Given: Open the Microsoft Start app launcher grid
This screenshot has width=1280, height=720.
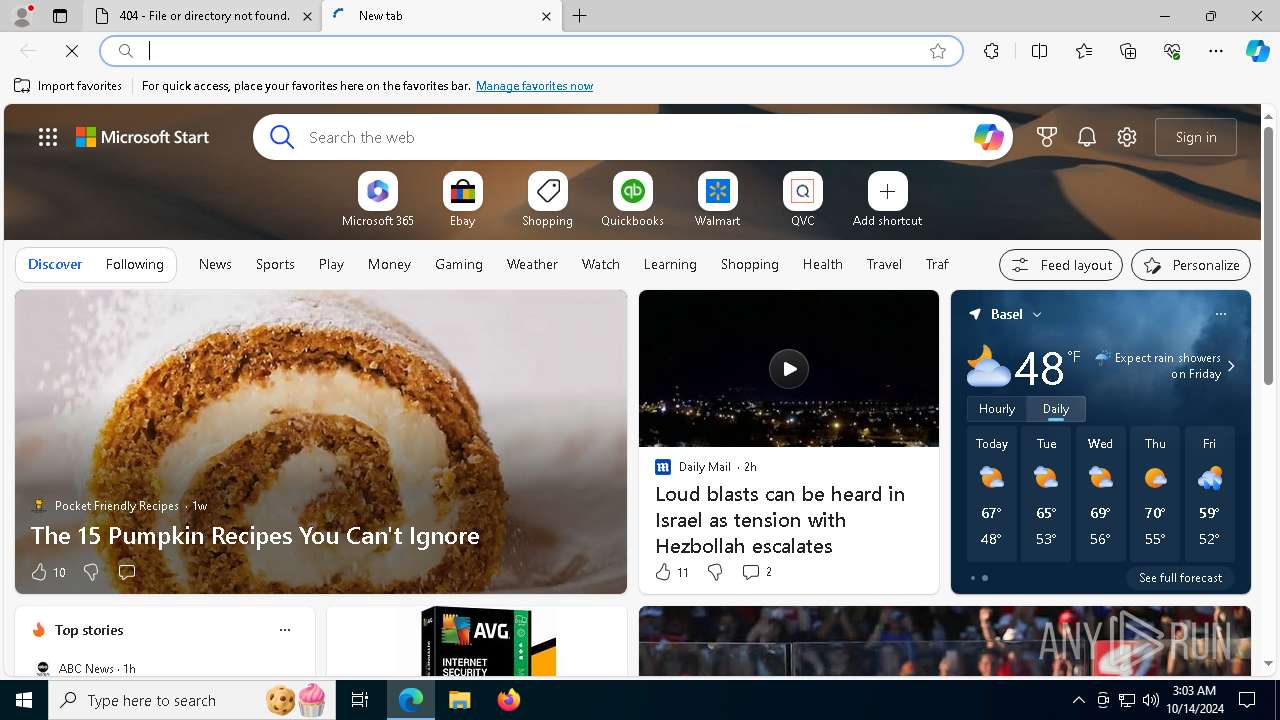Looking at the screenshot, I should coord(48,137).
